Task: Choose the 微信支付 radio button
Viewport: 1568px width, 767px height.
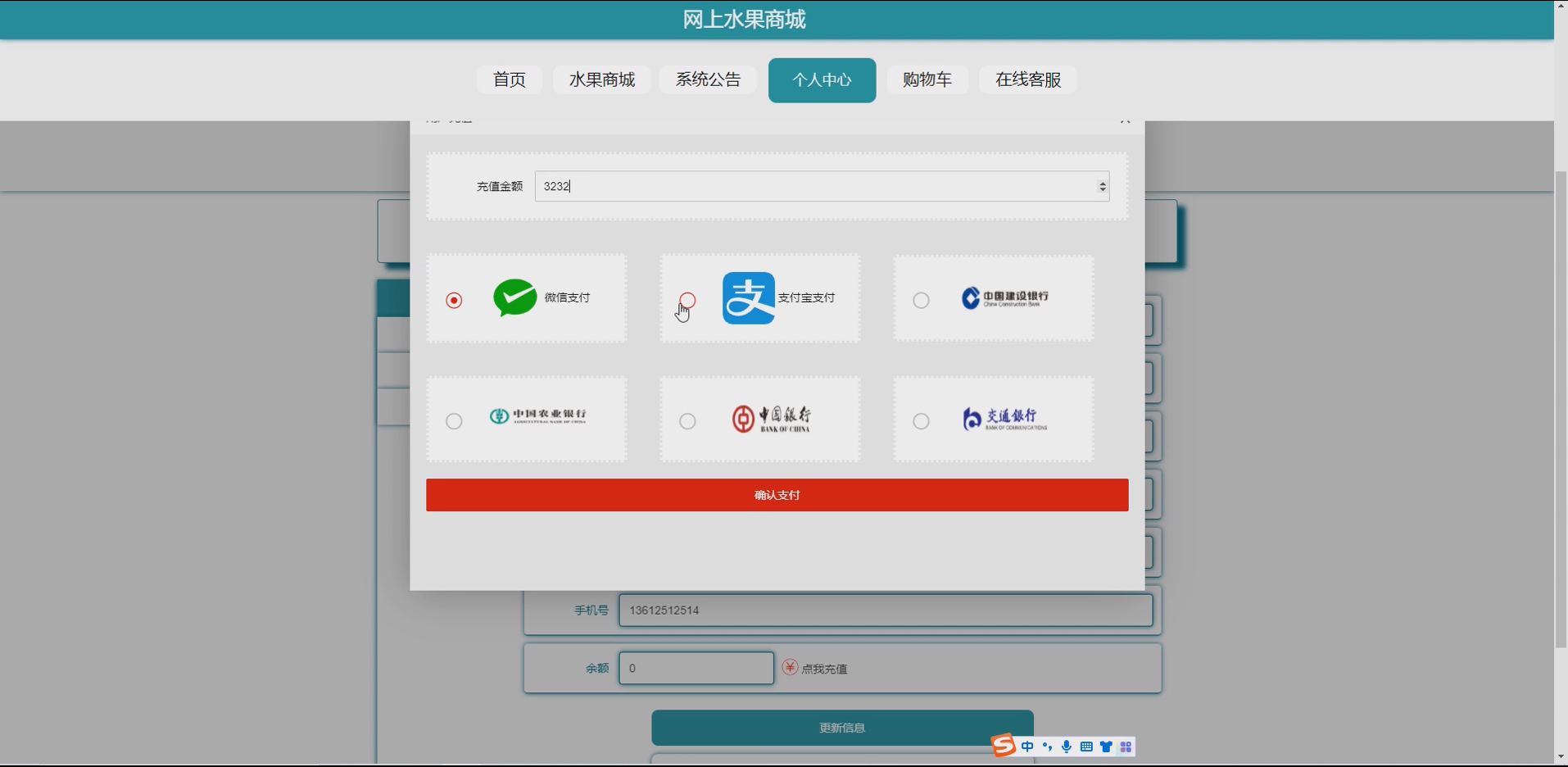Action: click(454, 301)
